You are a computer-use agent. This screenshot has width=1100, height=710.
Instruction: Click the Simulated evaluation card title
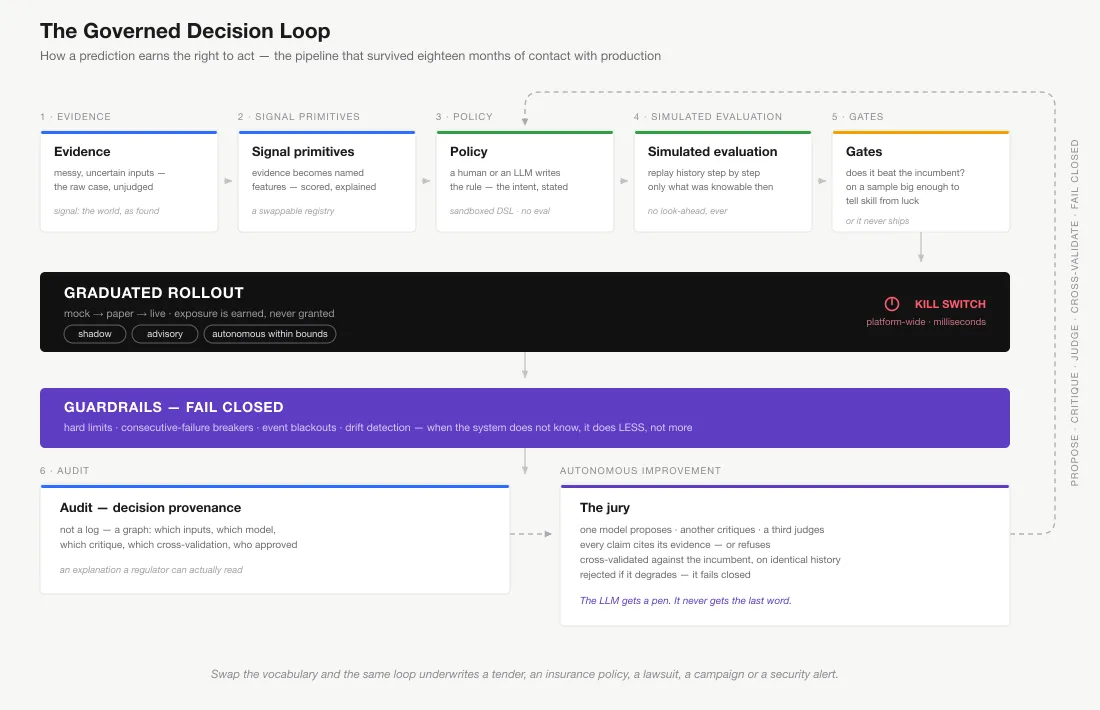(x=712, y=152)
